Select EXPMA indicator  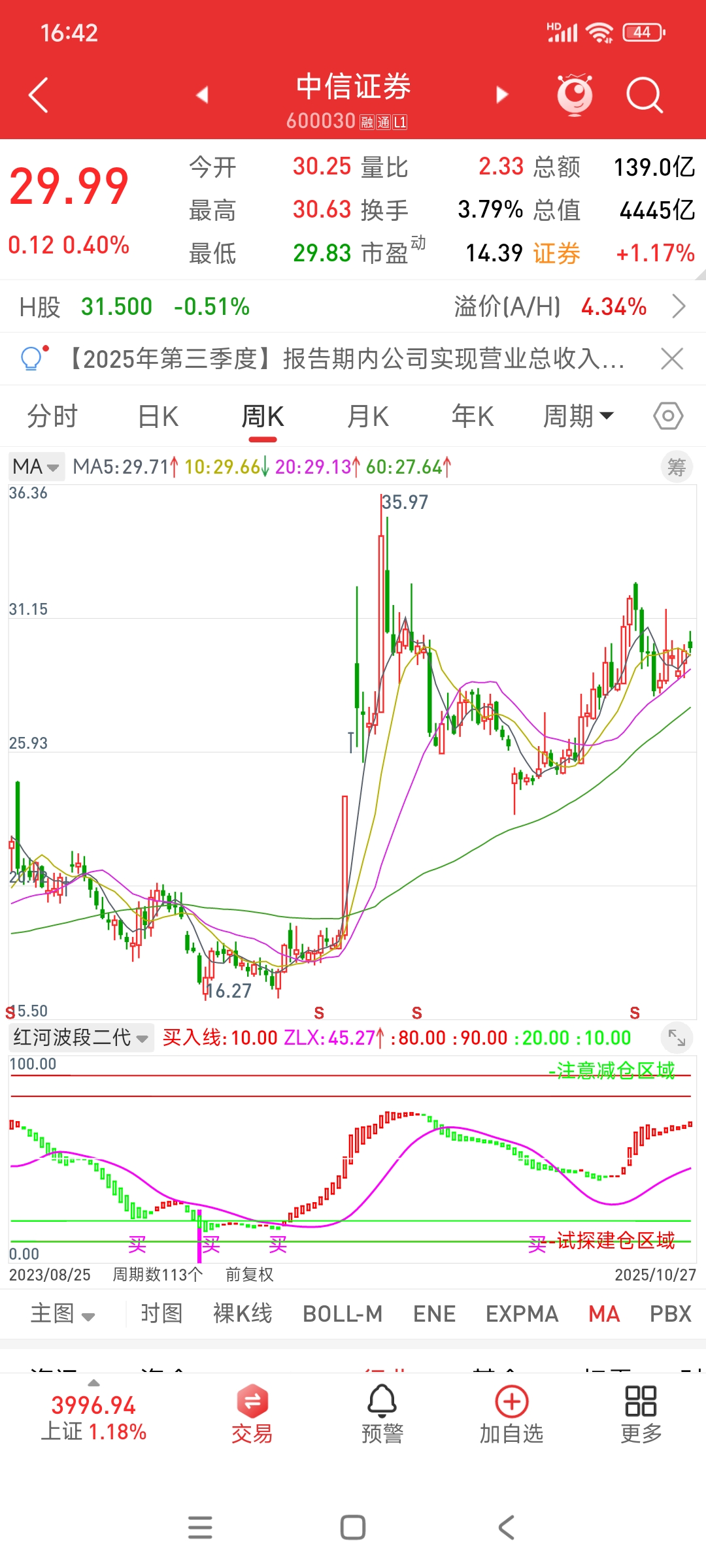click(x=522, y=1314)
